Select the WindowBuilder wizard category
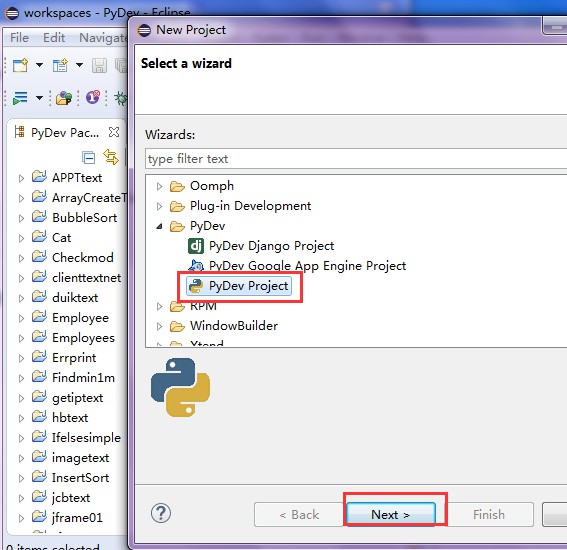This screenshot has width=567, height=550. (234, 326)
